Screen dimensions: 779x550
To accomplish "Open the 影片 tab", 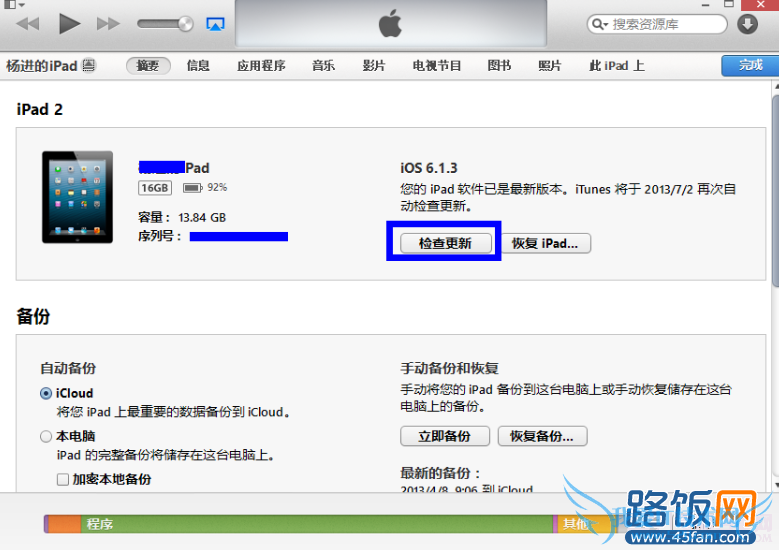I will click(374, 66).
